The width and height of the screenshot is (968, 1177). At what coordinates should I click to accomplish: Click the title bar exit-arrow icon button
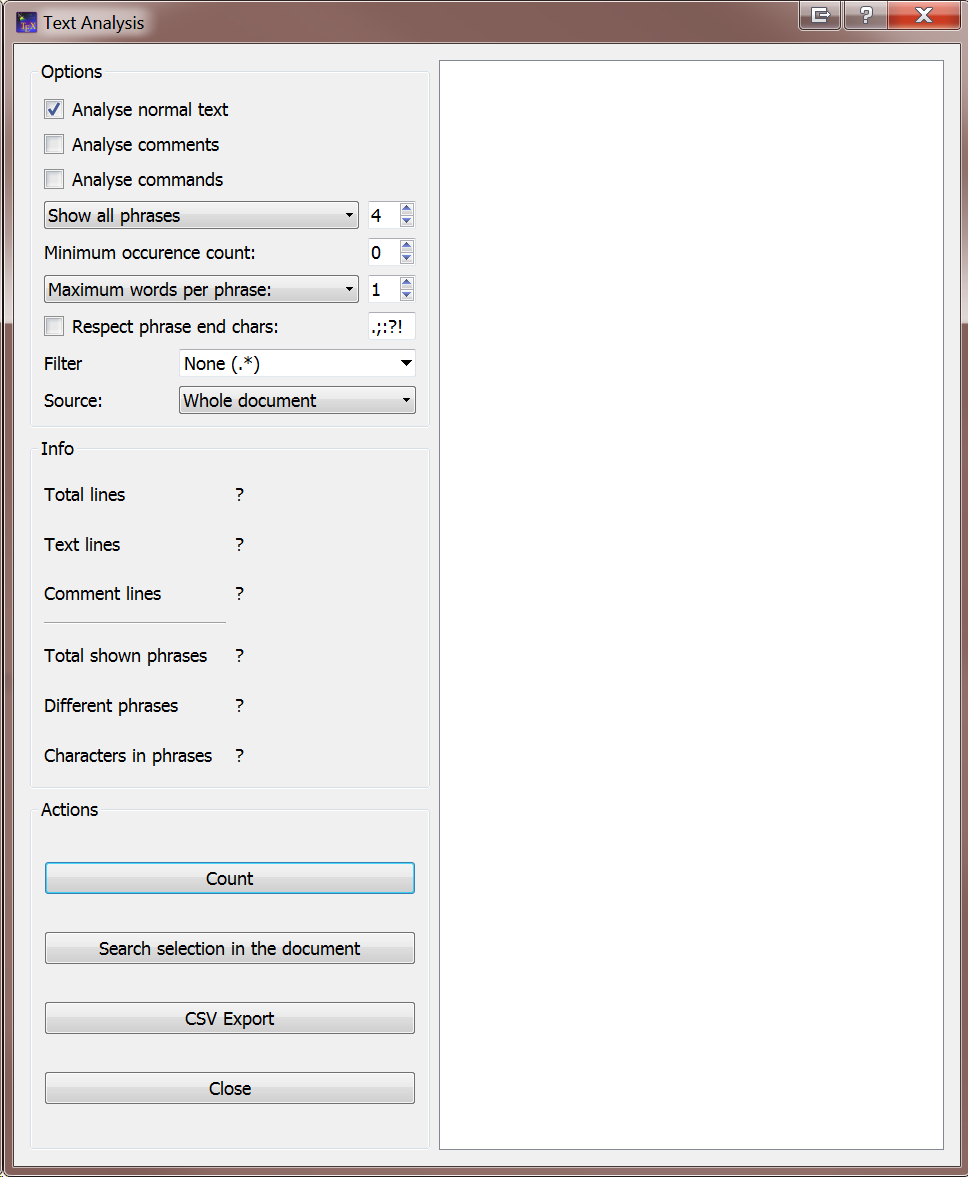(x=819, y=15)
